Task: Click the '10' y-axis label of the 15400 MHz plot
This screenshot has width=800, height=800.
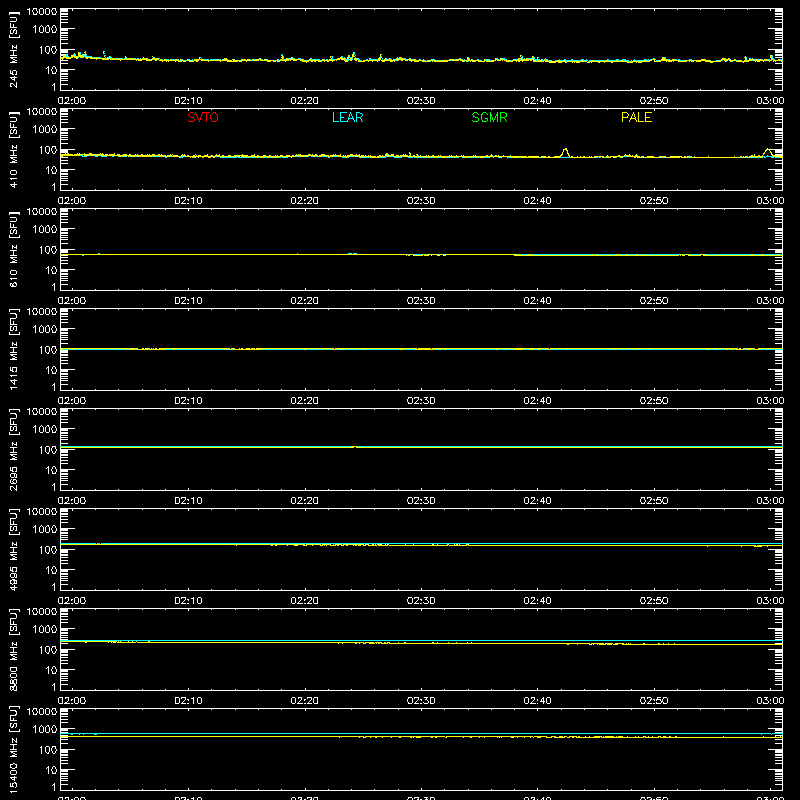Action: pyautogui.click(x=51, y=770)
